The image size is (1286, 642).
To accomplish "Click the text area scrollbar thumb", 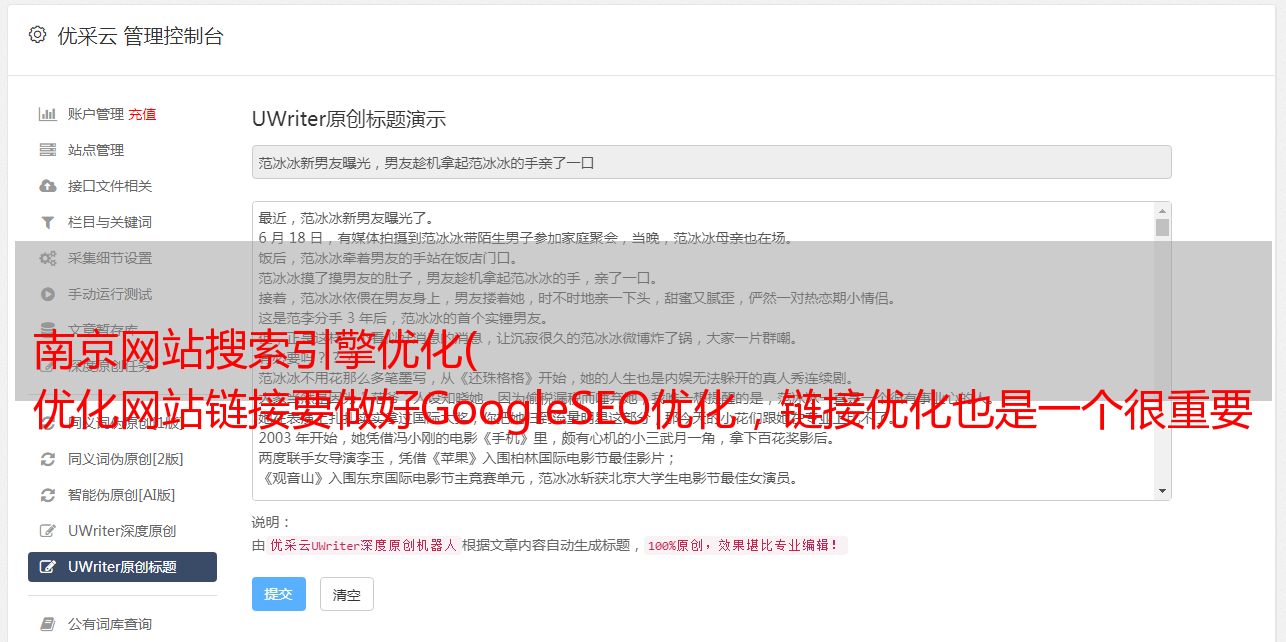I will [x=1162, y=227].
